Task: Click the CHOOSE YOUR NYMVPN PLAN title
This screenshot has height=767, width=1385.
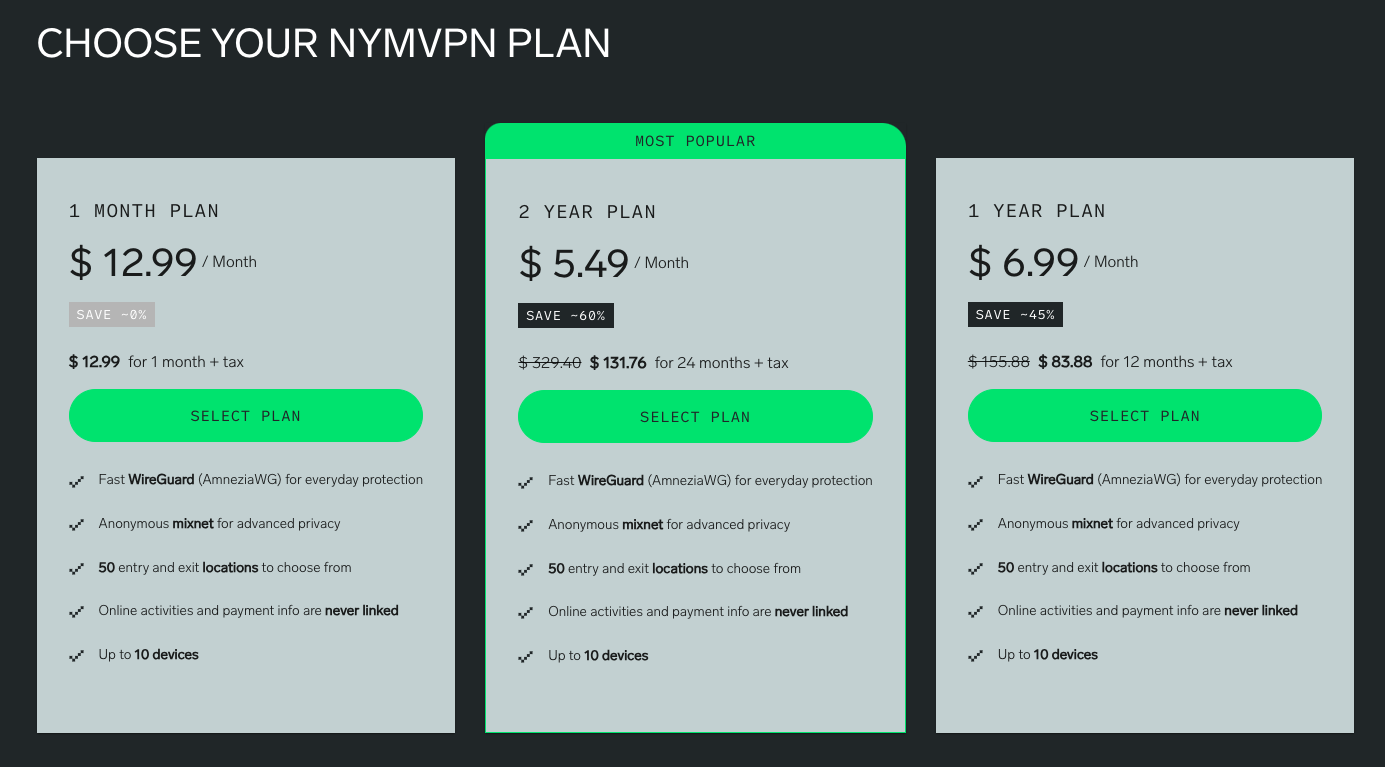Action: (323, 43)
